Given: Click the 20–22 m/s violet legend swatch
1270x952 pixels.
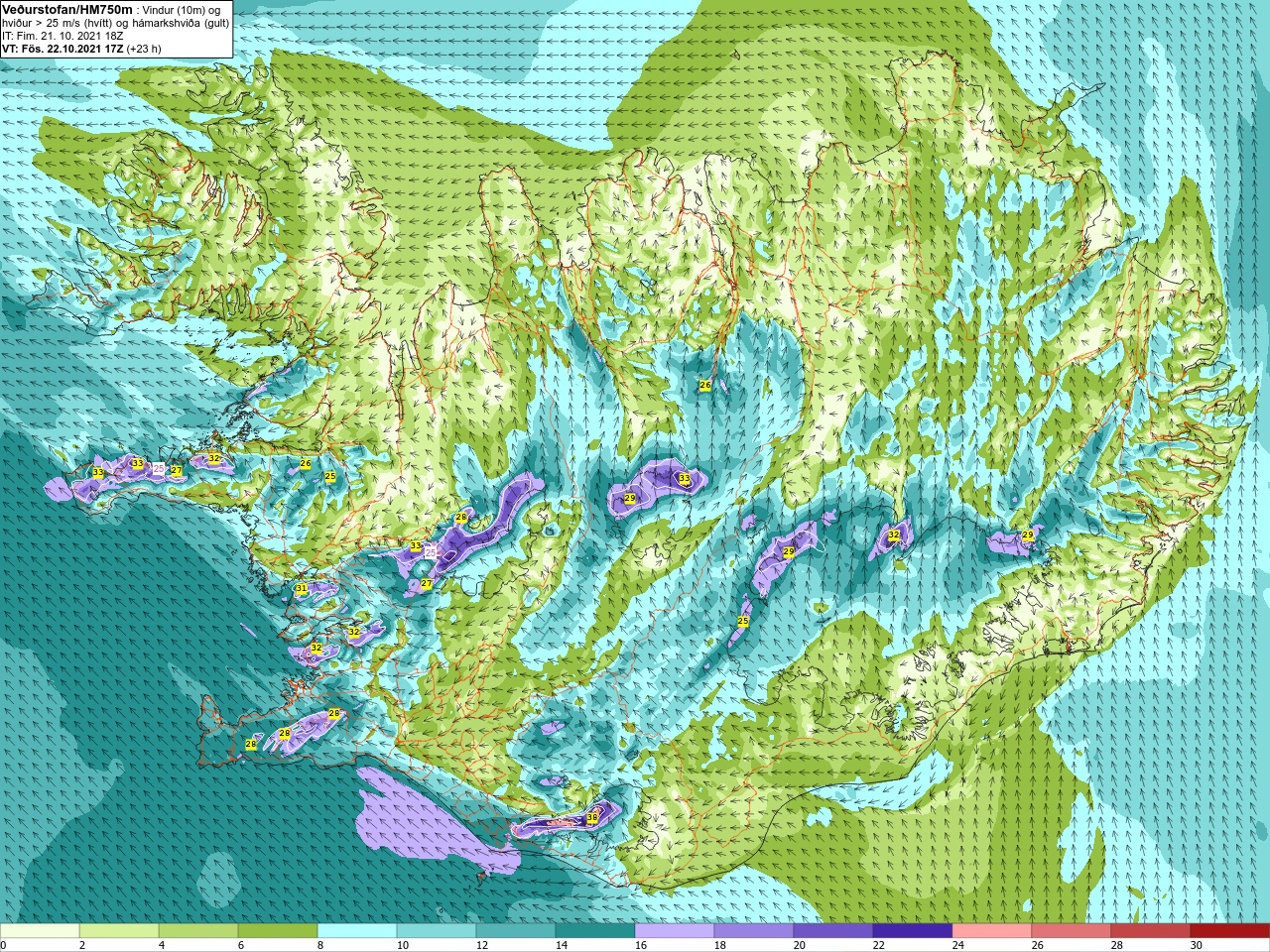Looking at the screenshot, I should (x=833, y=931).
